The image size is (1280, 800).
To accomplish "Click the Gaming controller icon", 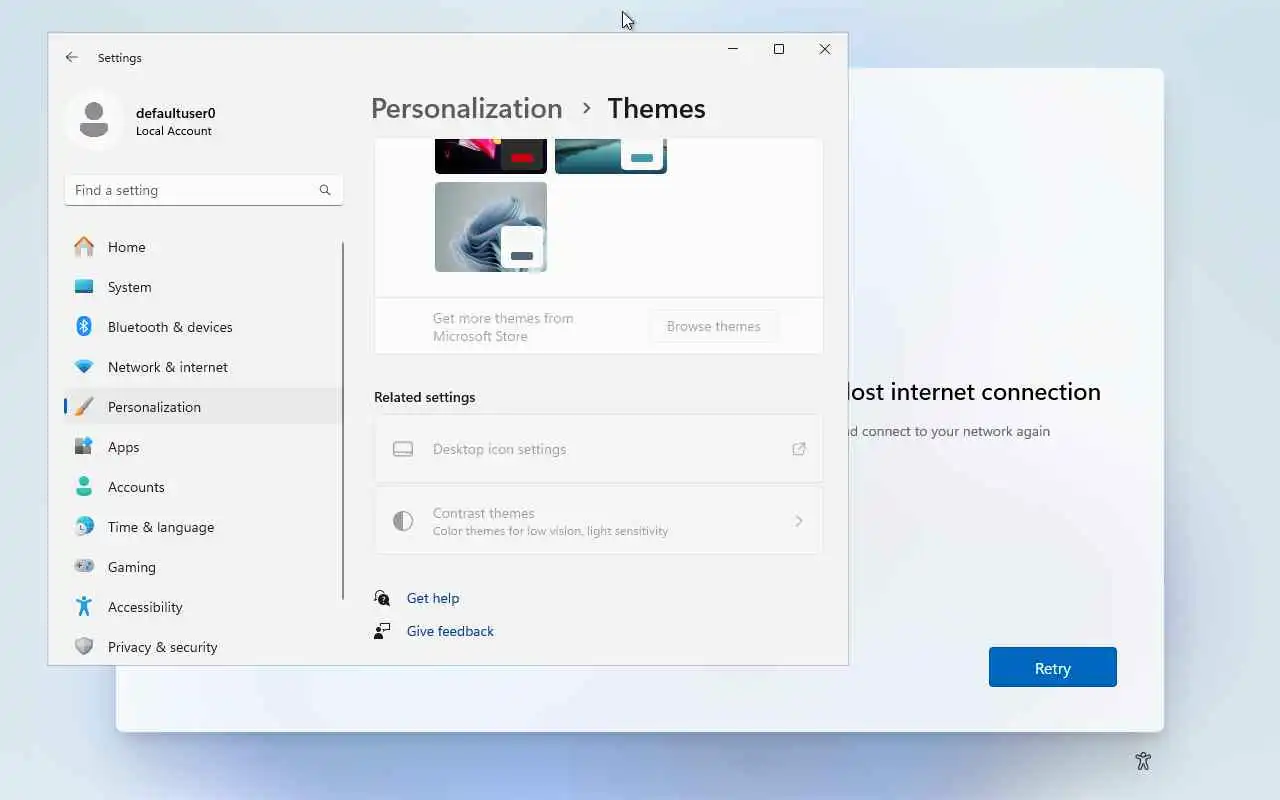I will coord(84,567).
